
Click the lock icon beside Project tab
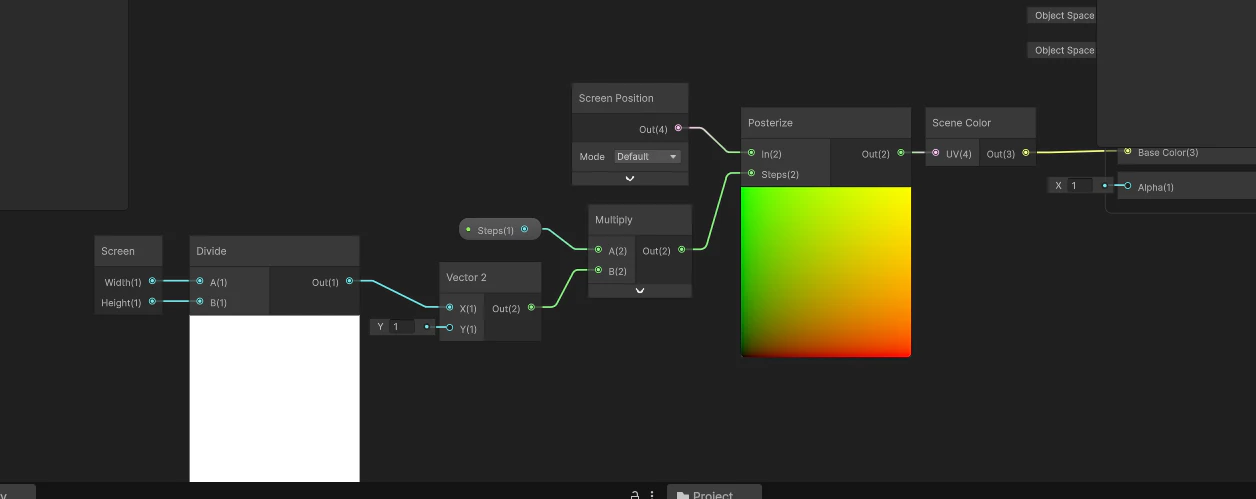click(x=635, y=494)
